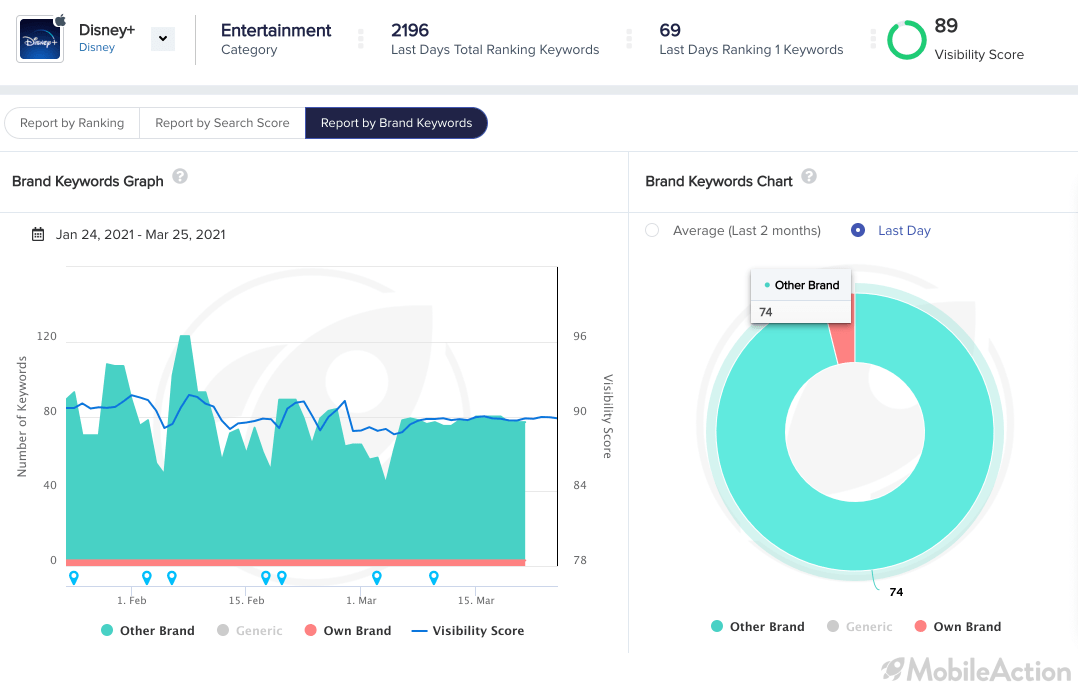Image resolution: width=1078 pixels, height=685 pixels.
Task: Click the 2196 total ranking keywords value
Action: click(x=410, y=30)
